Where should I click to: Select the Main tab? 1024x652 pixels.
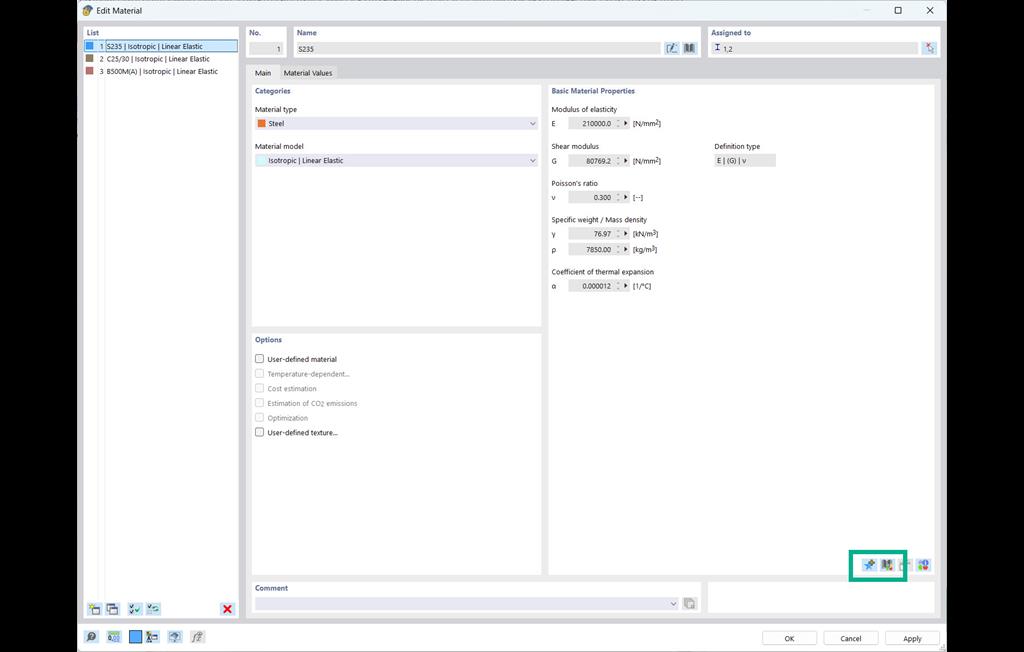point(262,72)
